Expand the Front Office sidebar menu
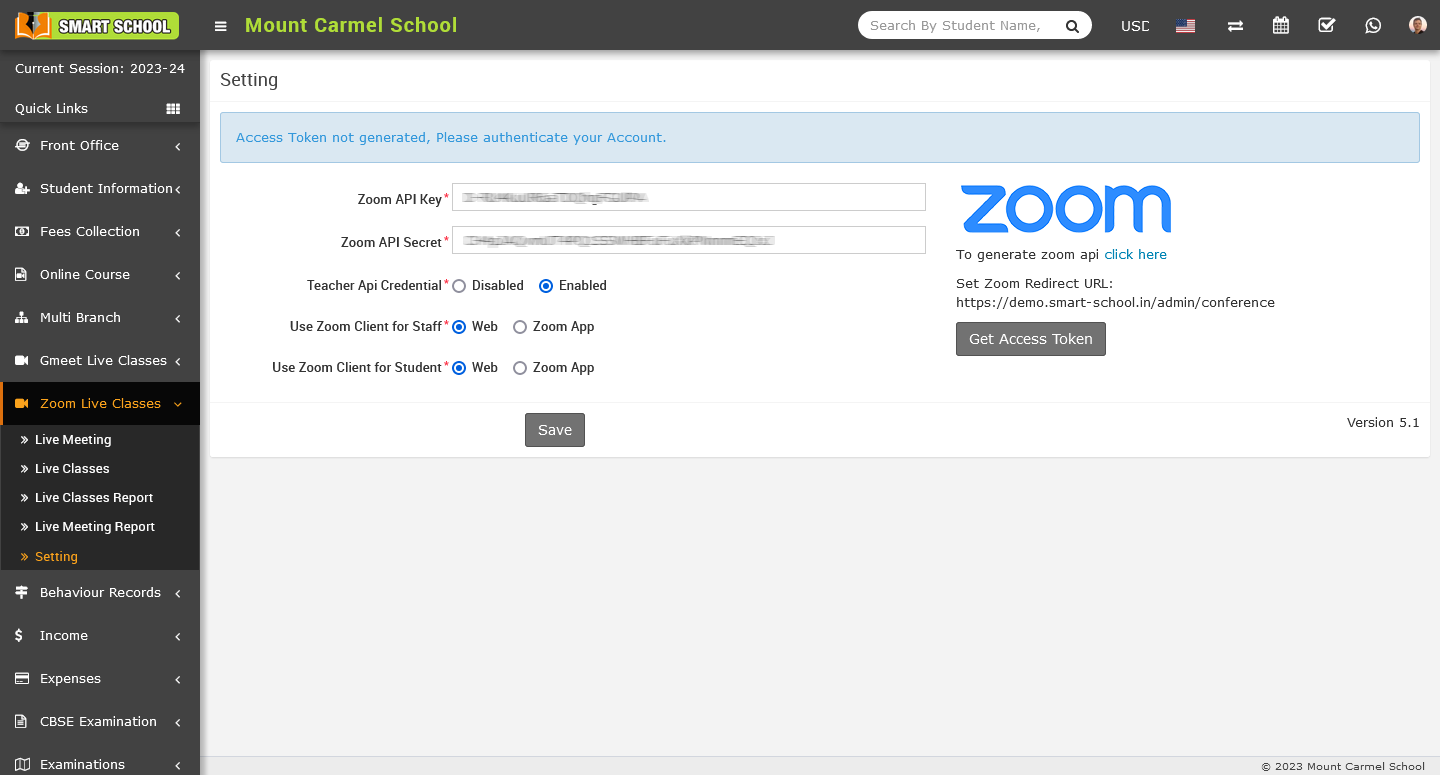Screen dimensions: 1440x775 point(100,146)
